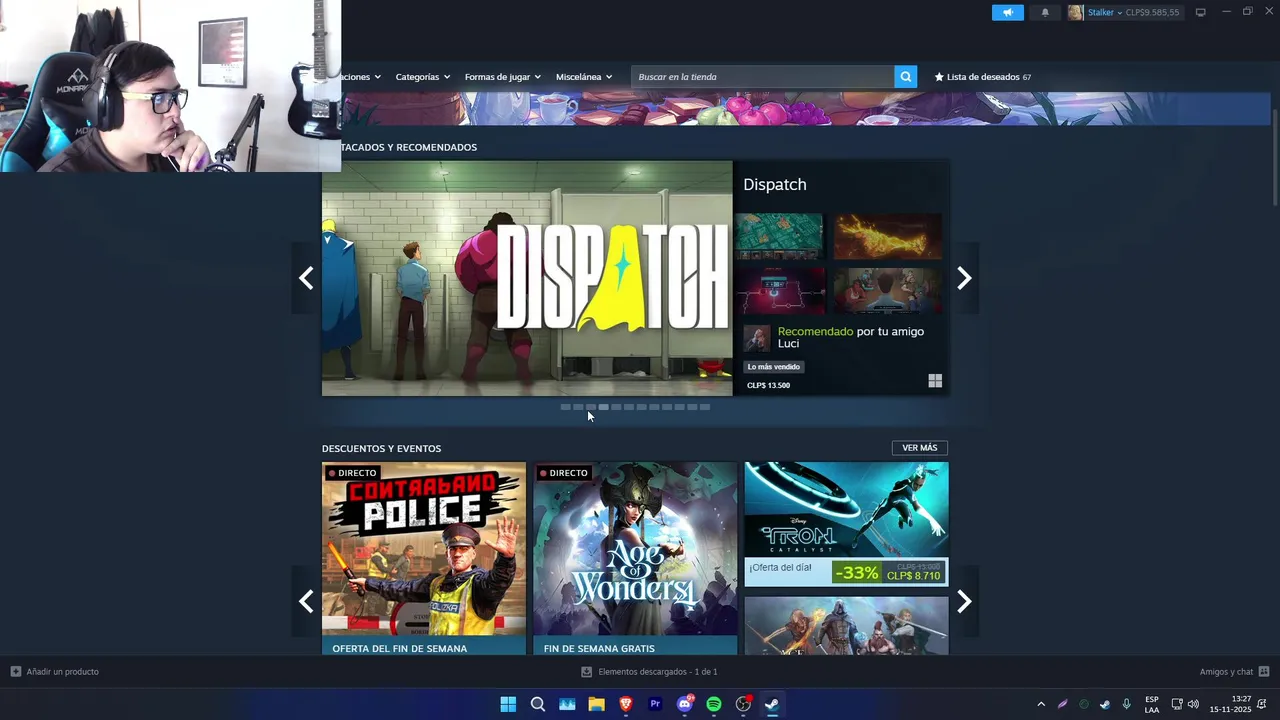Click the Stalker profile avatar
The image size is (1280, 720).
pos(1076,12)
